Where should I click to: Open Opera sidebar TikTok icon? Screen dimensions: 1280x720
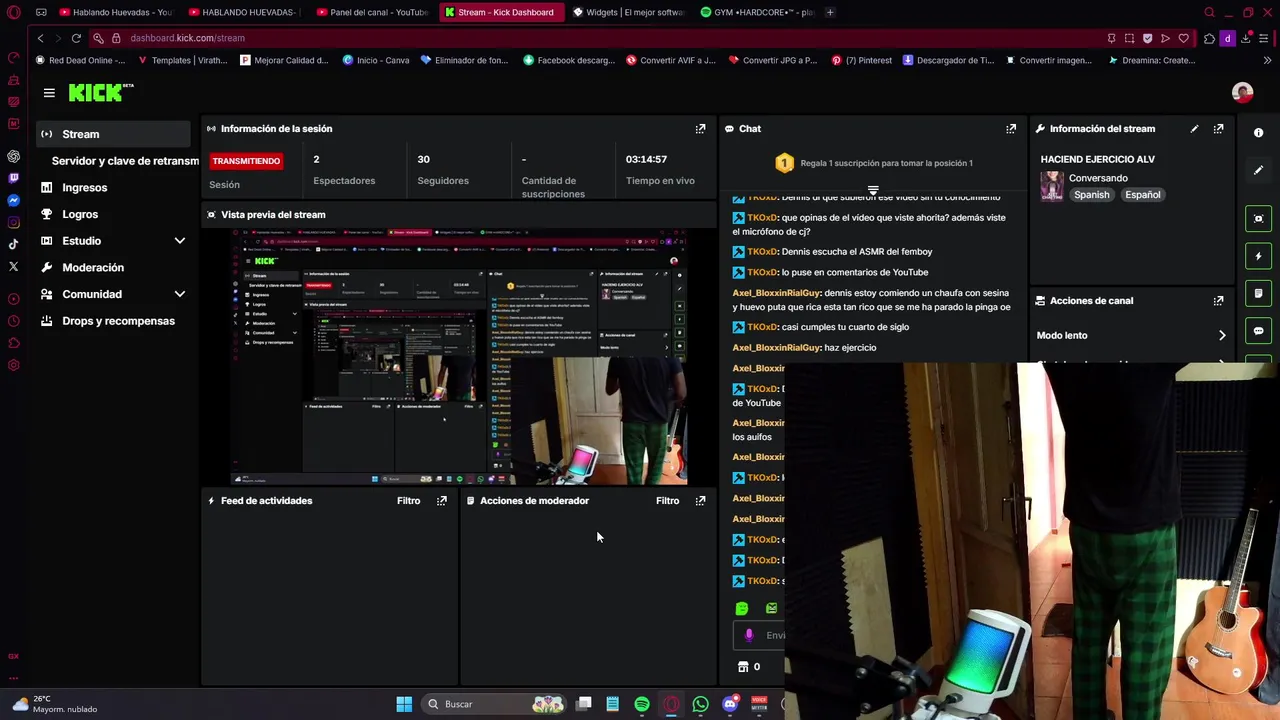[x=13, y=244]
